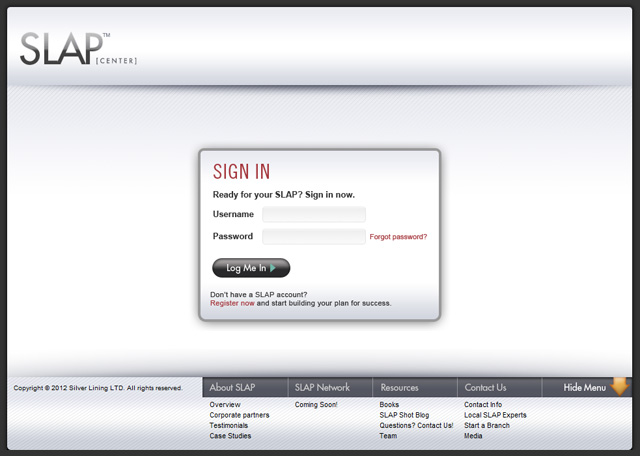Focus the Username input field
Viewport: 640px width, 456px height.
click(314, 214)
